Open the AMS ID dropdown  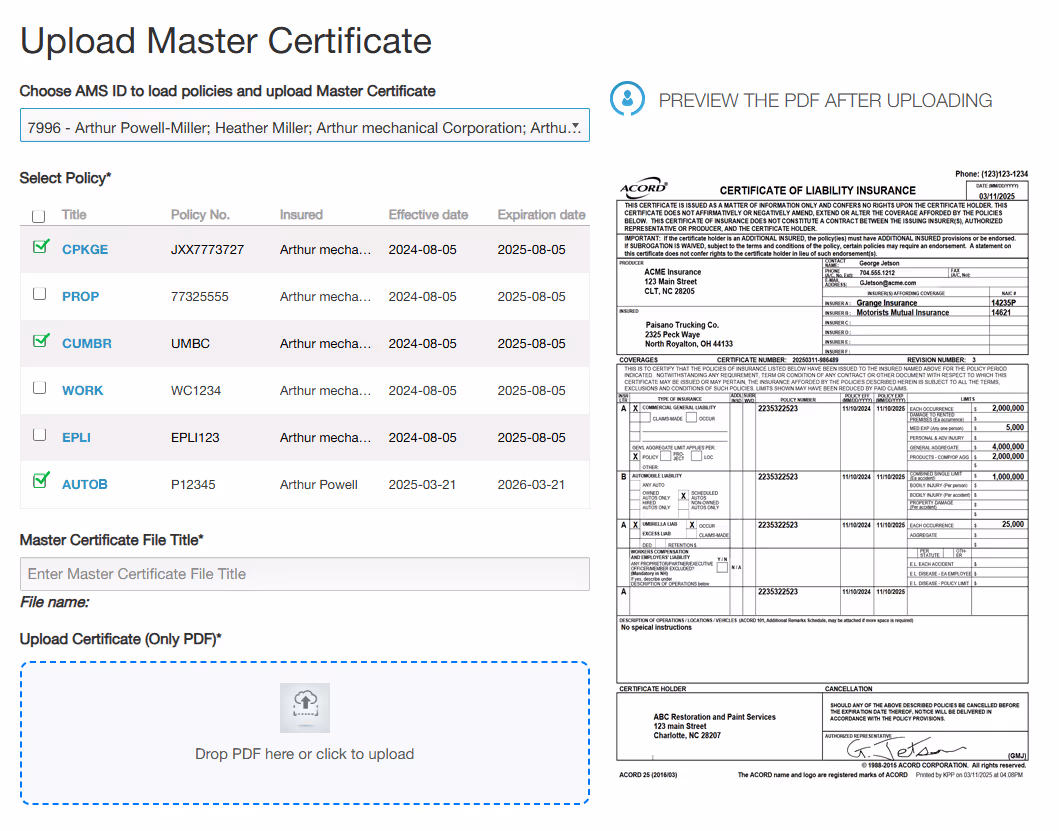pyautogui.click(x=305, y=126)
